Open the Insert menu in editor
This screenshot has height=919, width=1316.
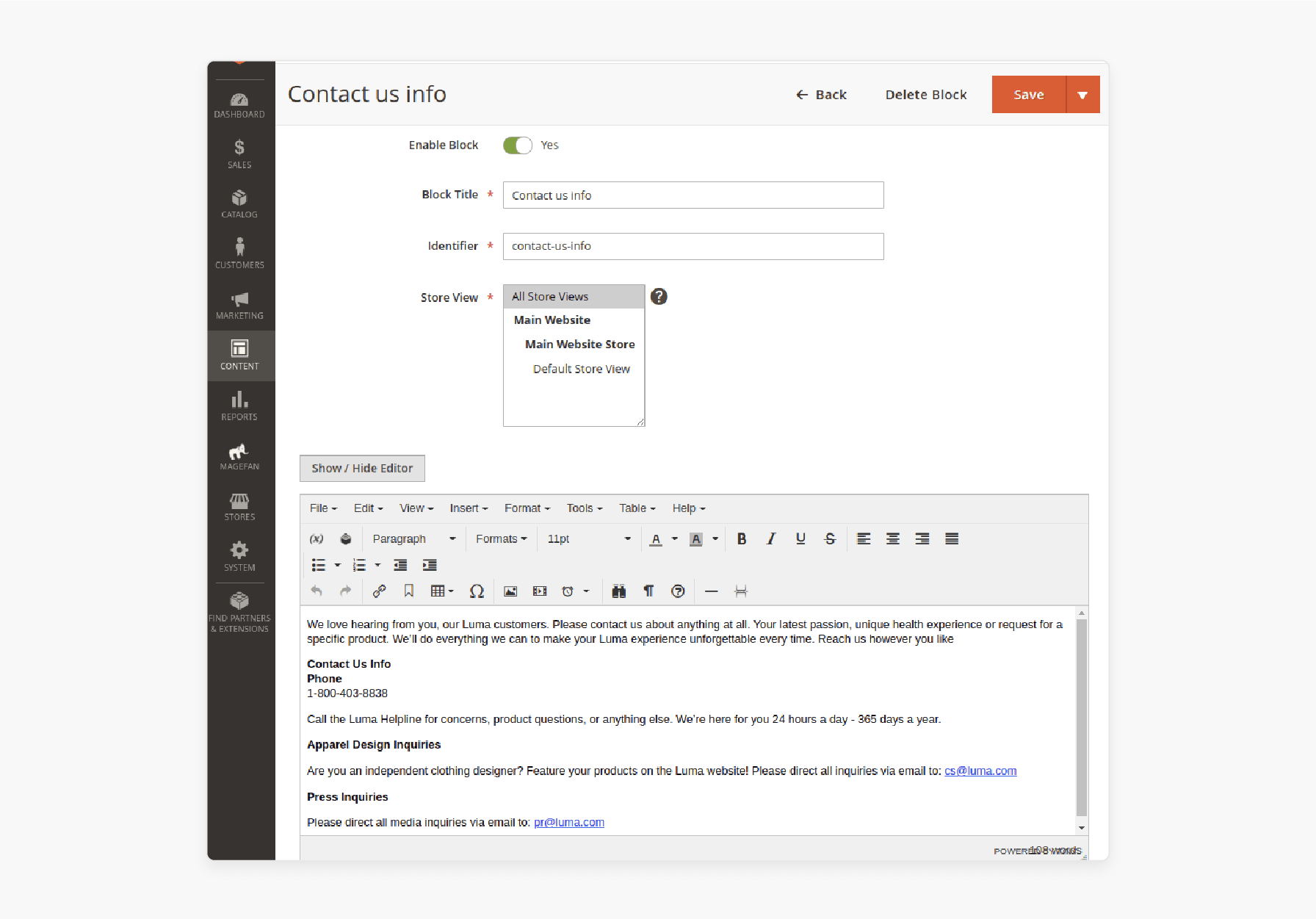coord(469,508)
